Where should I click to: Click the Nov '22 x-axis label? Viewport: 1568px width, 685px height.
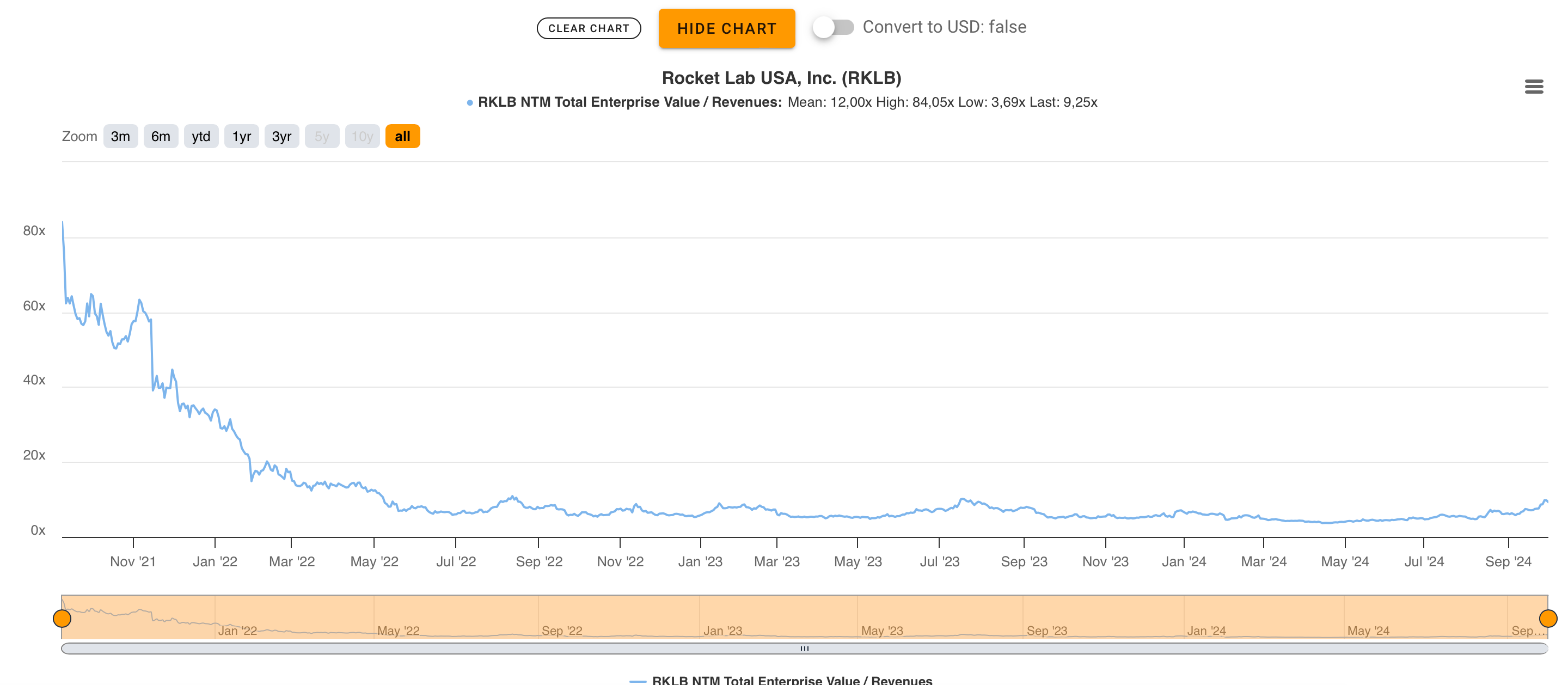coord(620,561)
